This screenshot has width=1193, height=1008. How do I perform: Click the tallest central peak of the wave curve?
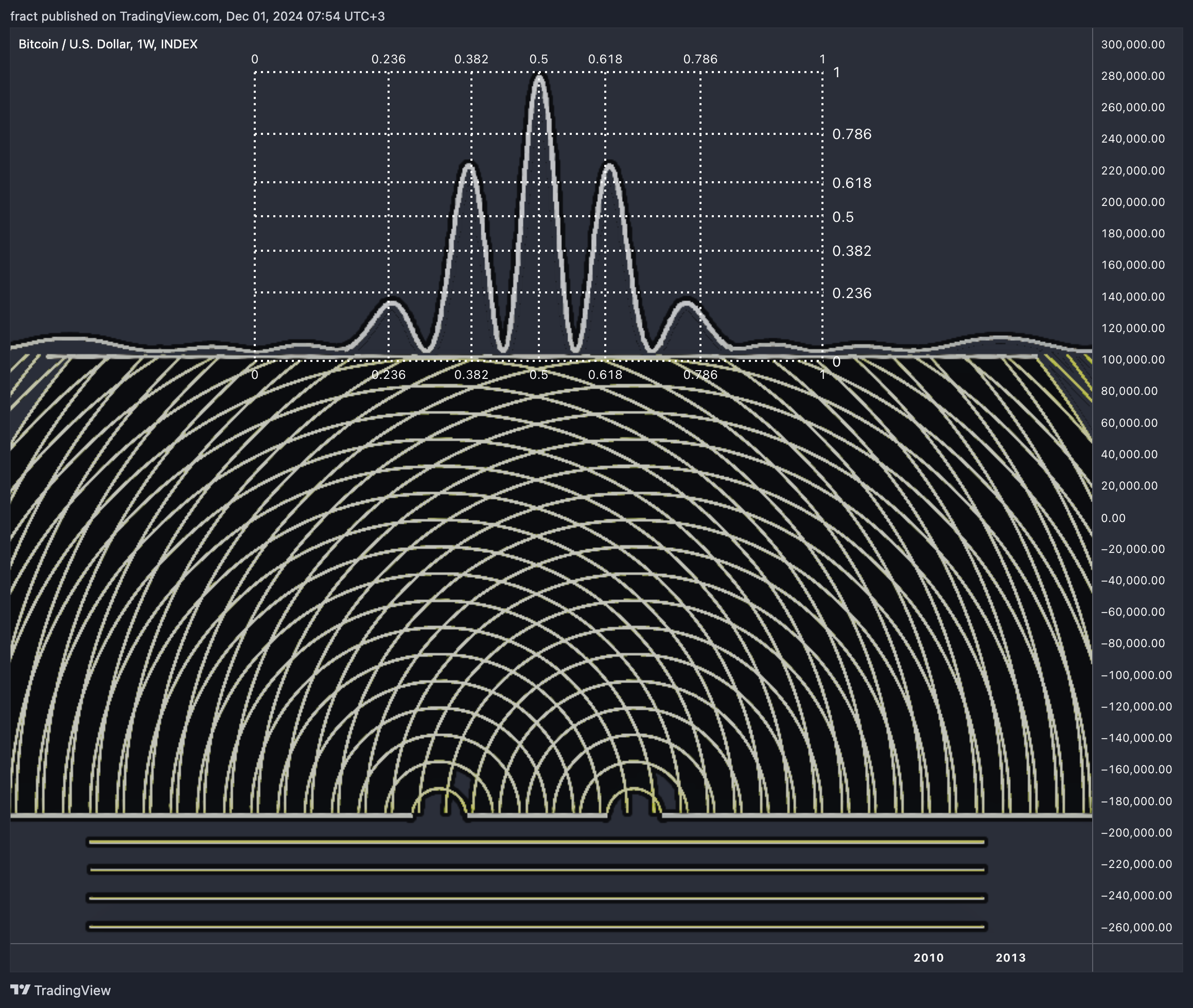[x=539, y=78]
